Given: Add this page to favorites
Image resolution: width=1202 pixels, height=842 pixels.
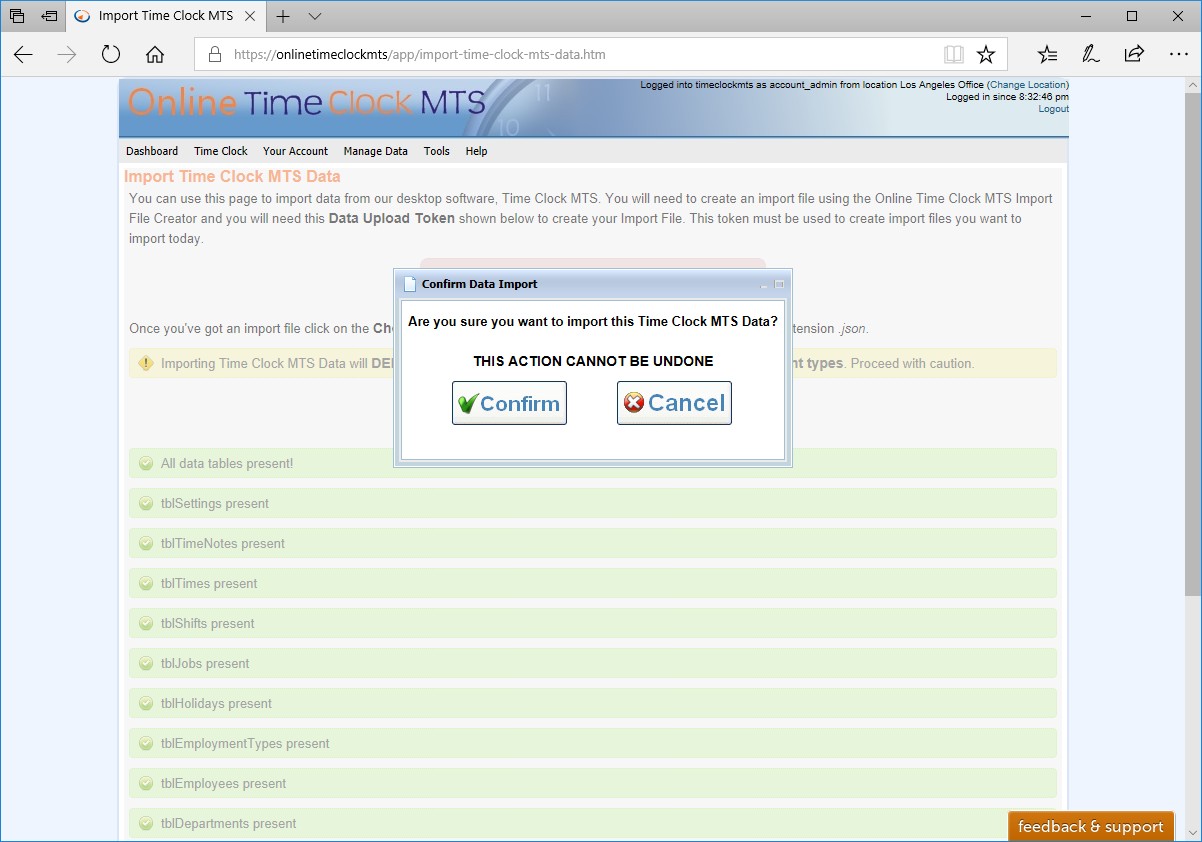Looking at the screenshot, I should coord(986,55).
